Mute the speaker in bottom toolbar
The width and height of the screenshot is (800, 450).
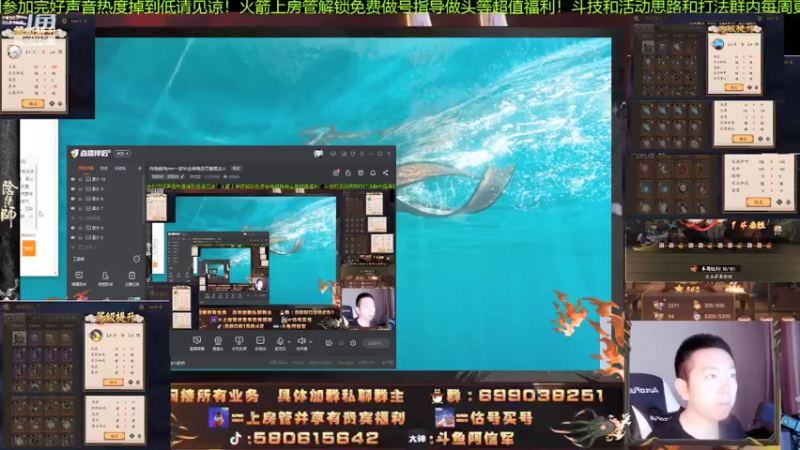pos(301,341)
